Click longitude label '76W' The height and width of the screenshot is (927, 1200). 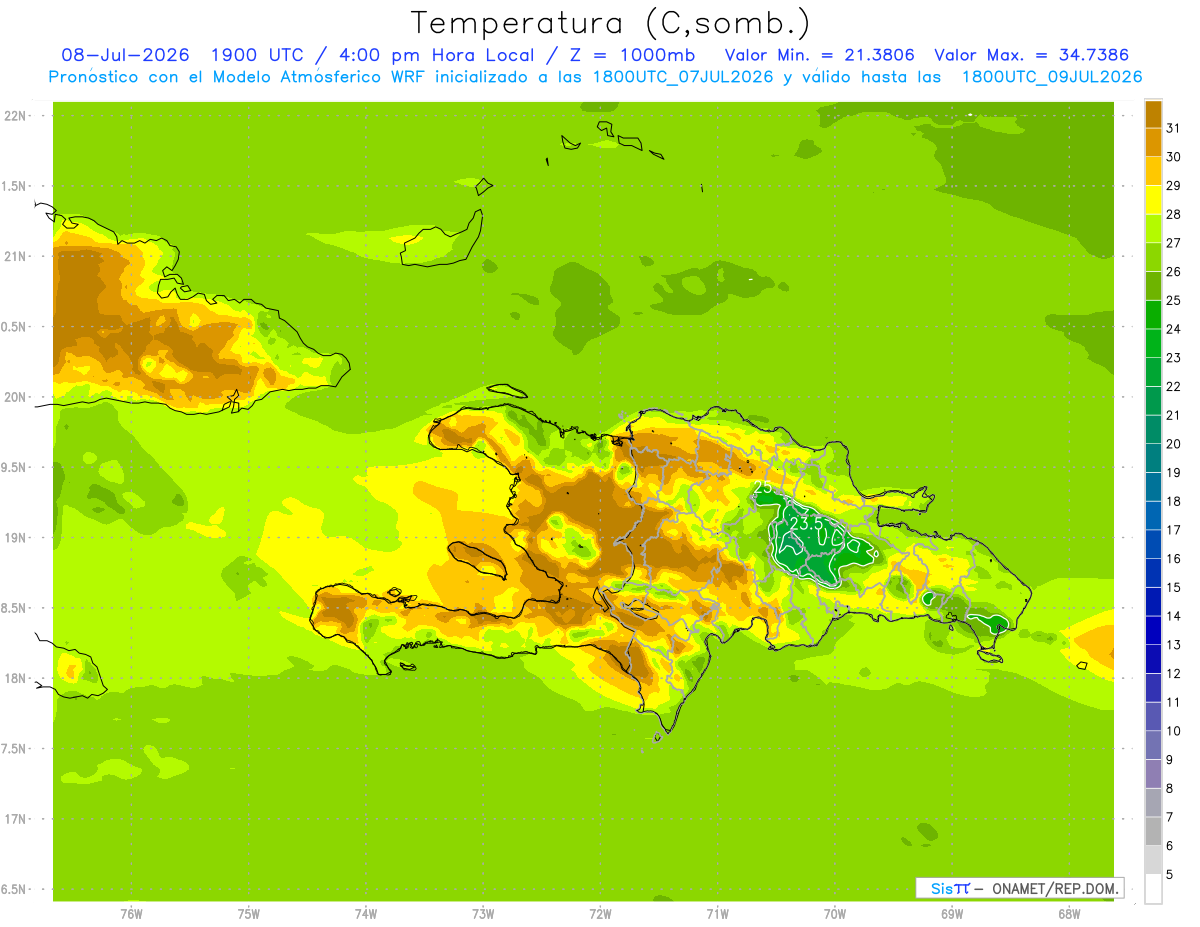tap(131, 914)
